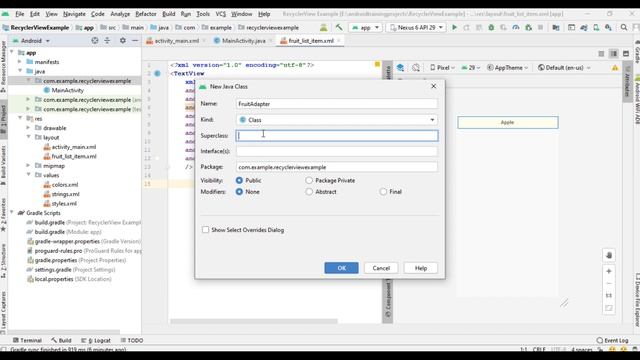Click the stop process square icon
Image resolution: width=640 pixels, height=360 pixels.
(540, 27)
